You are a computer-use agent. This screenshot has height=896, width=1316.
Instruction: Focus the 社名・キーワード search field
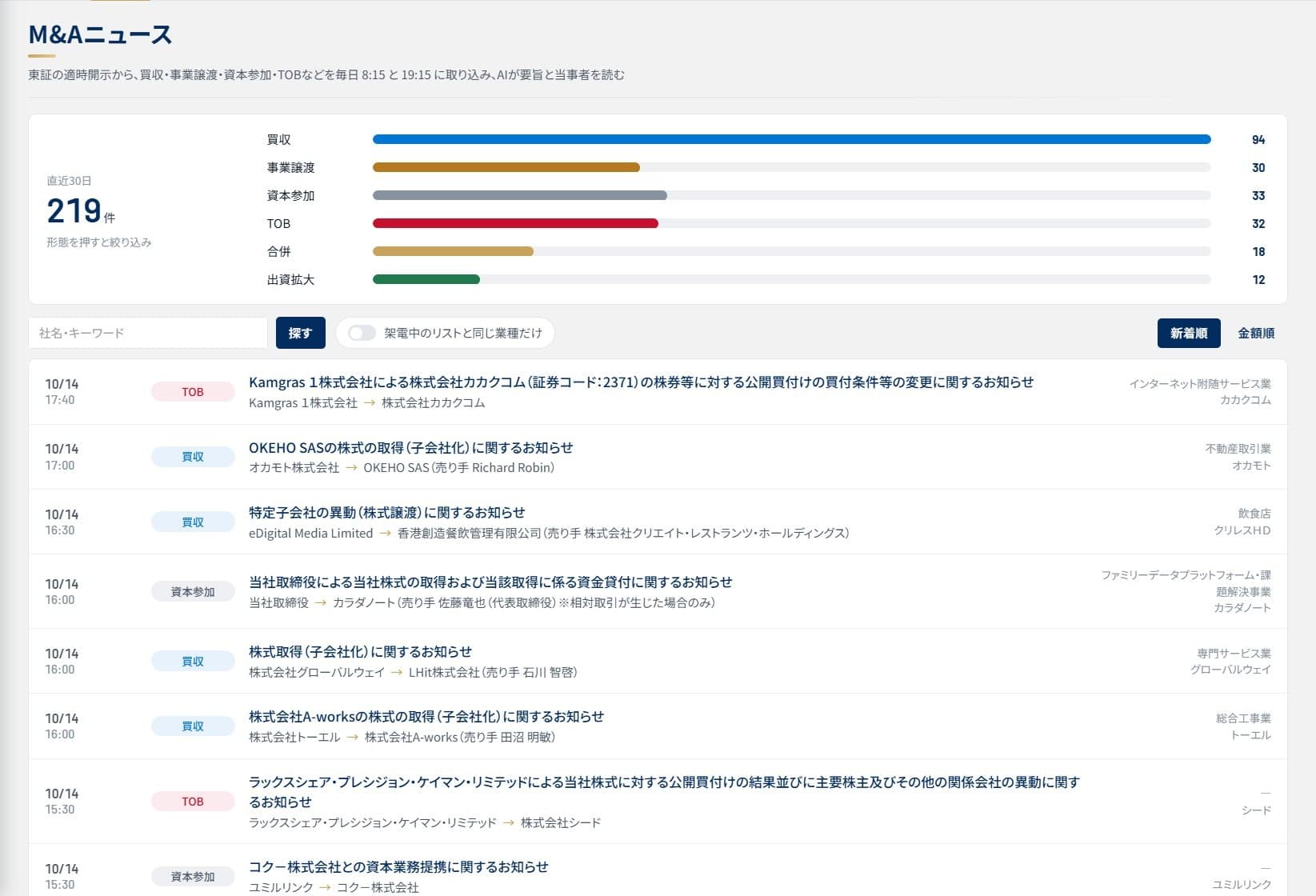[148, 333]
